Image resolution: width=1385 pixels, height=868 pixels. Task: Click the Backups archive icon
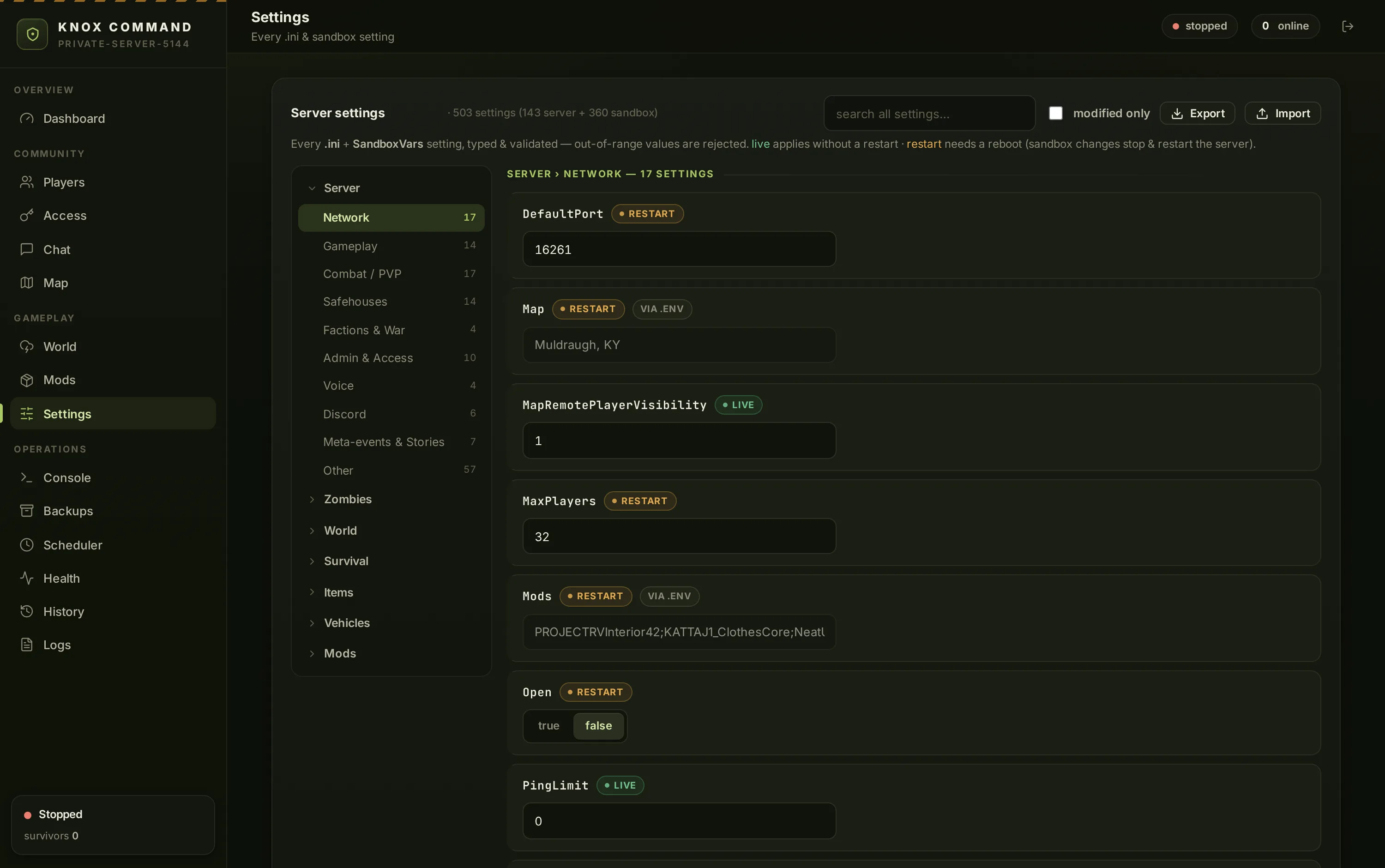27,510
